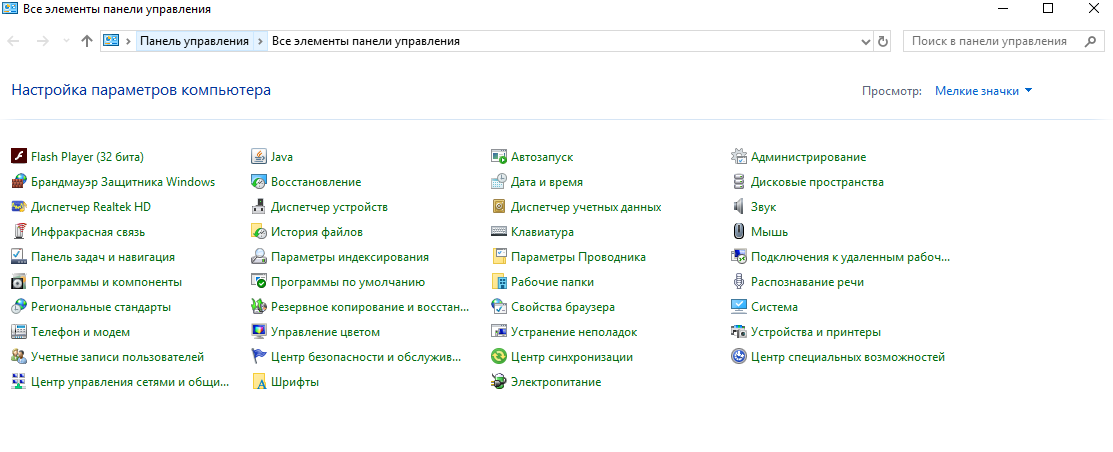Open the Устранение неполадок link
1113x452 pixels.
pos(574,332)
